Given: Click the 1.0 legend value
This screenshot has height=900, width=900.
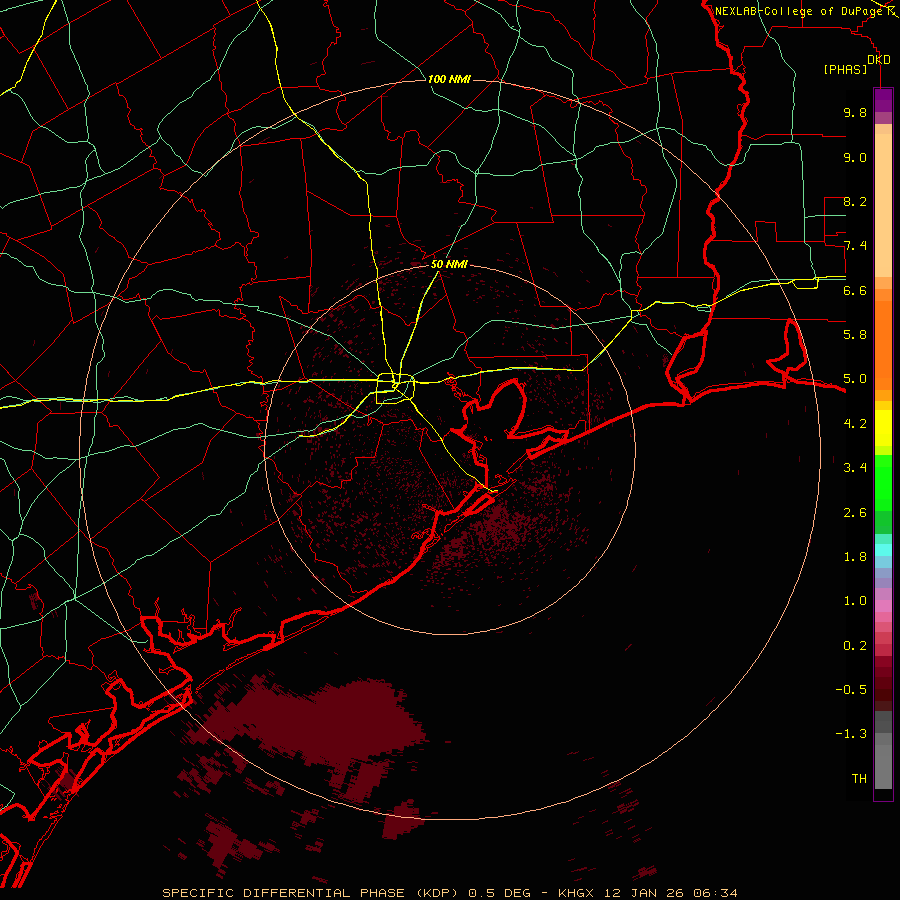Looking at the screenshot, I should pyautogui.click(x=855, y=601).
